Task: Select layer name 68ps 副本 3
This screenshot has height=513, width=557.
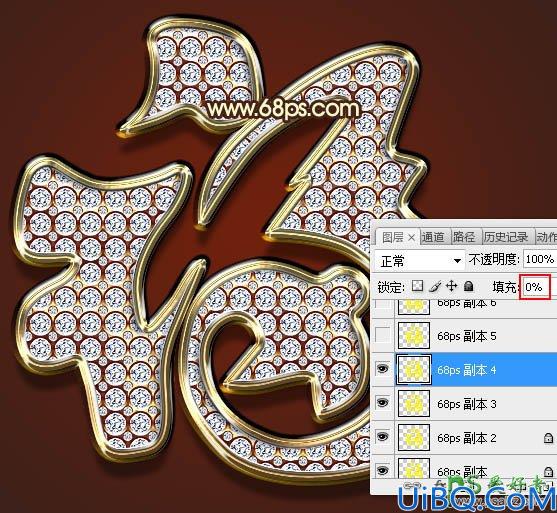Action: point(467,404)
